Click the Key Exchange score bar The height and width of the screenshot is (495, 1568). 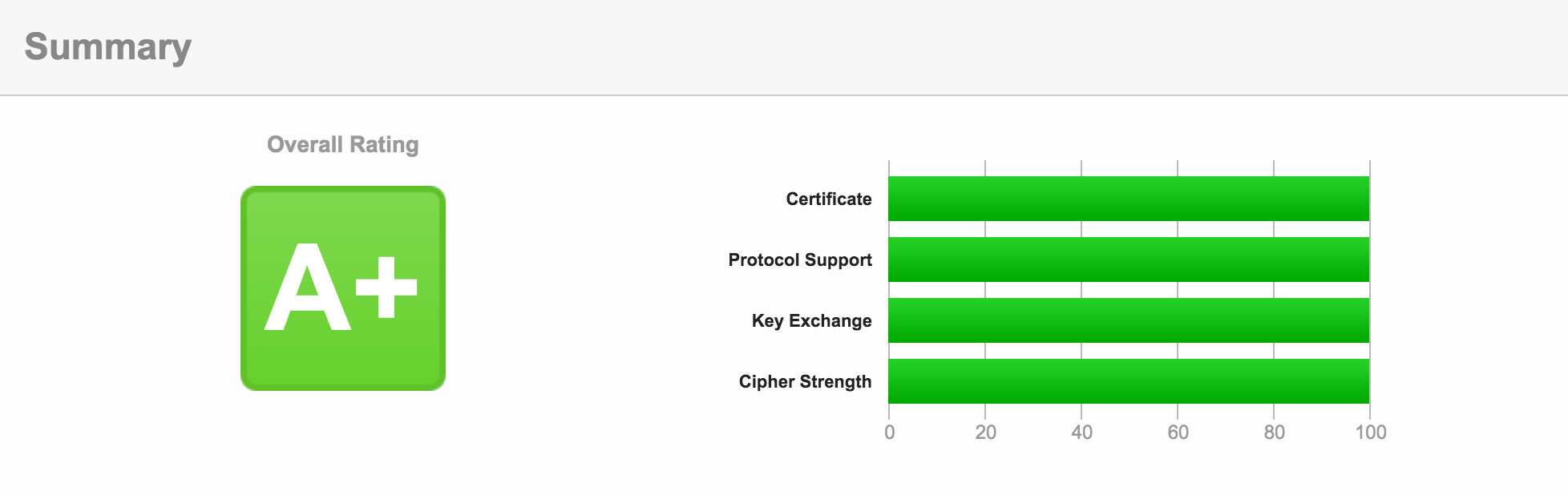tap(1129, 320)
